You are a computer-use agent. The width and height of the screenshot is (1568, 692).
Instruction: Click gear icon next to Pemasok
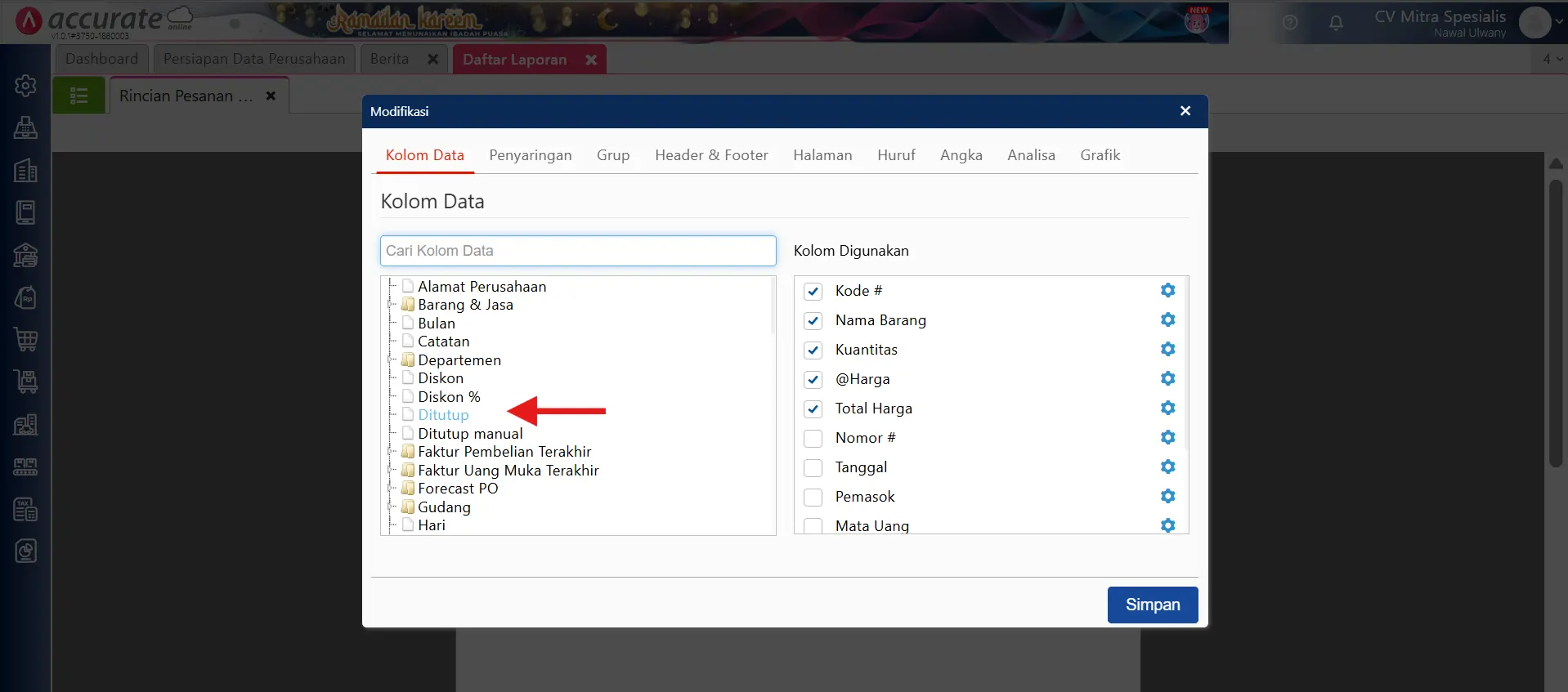[x=1167, y=497]
